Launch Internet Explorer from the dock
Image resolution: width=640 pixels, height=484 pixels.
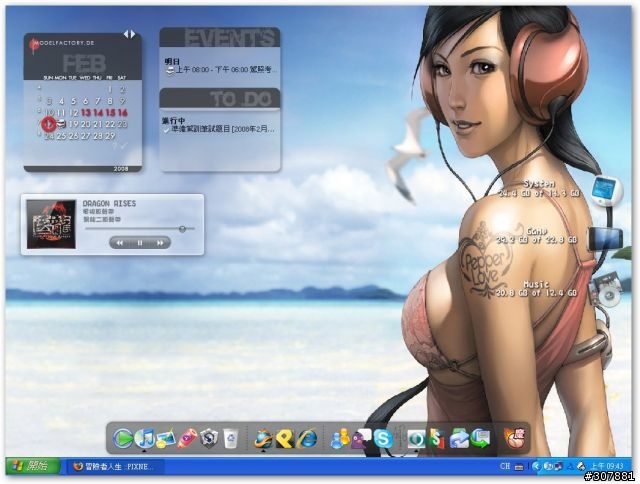coord(307,439)
